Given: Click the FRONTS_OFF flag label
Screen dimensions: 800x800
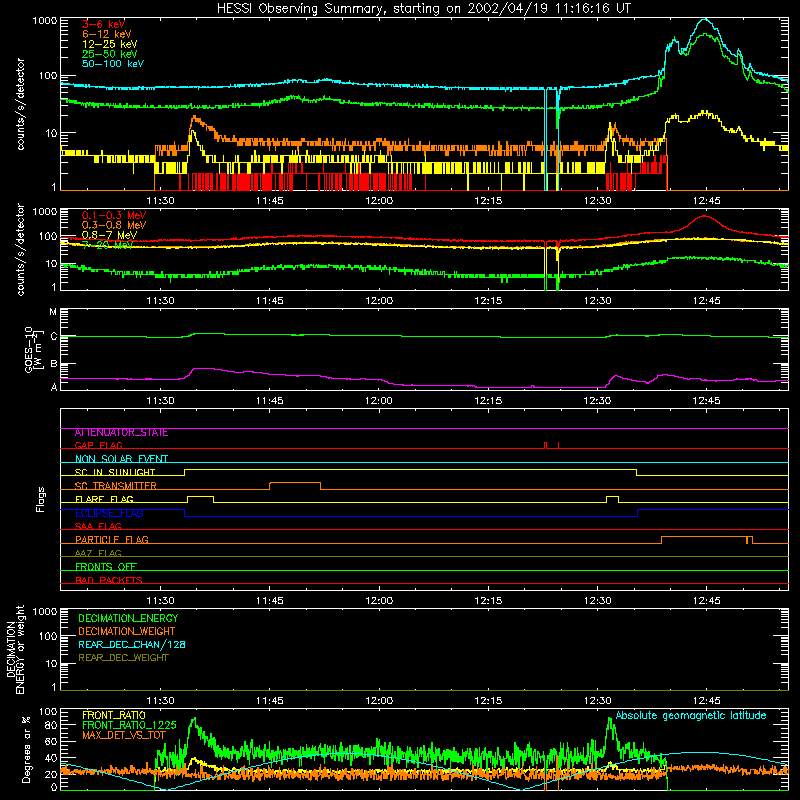Looking at the screenshot, I should pos(106,566).
